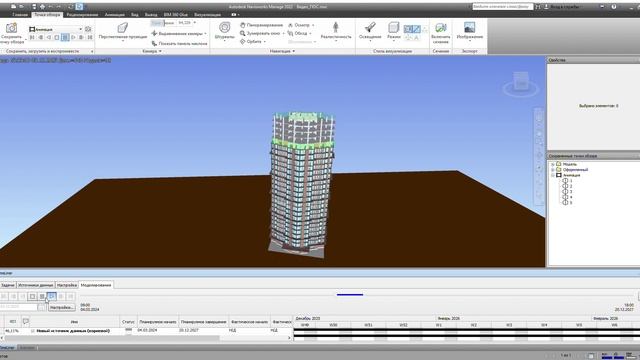This screenshot has width=640, height=360.
Task: Expand the Navigation (Навигация) panel arrow
Action: click(293, 51)
